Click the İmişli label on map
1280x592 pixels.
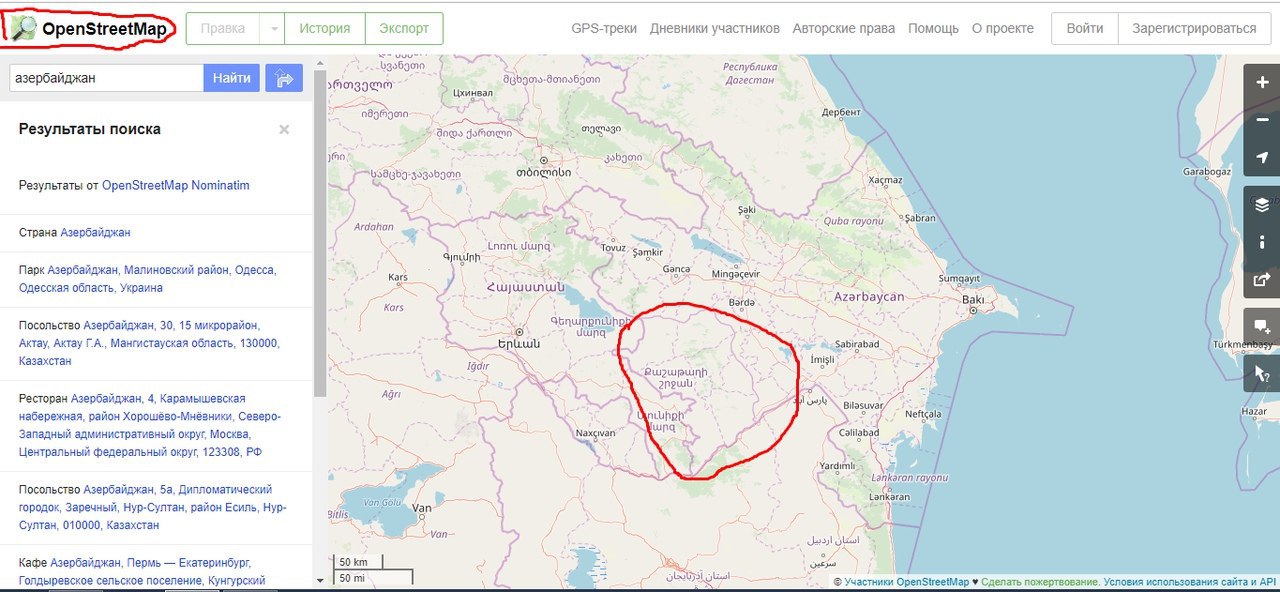tap(822, 359)
